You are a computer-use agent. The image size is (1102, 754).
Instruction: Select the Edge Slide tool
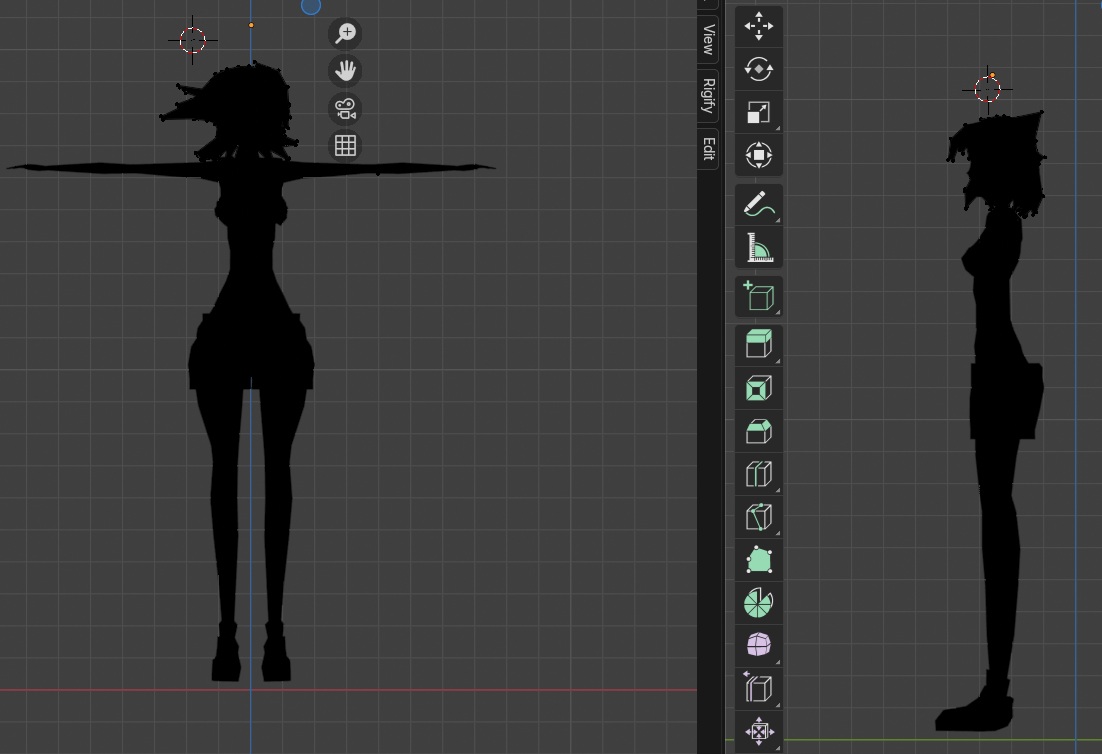click(x=758, y=688)
